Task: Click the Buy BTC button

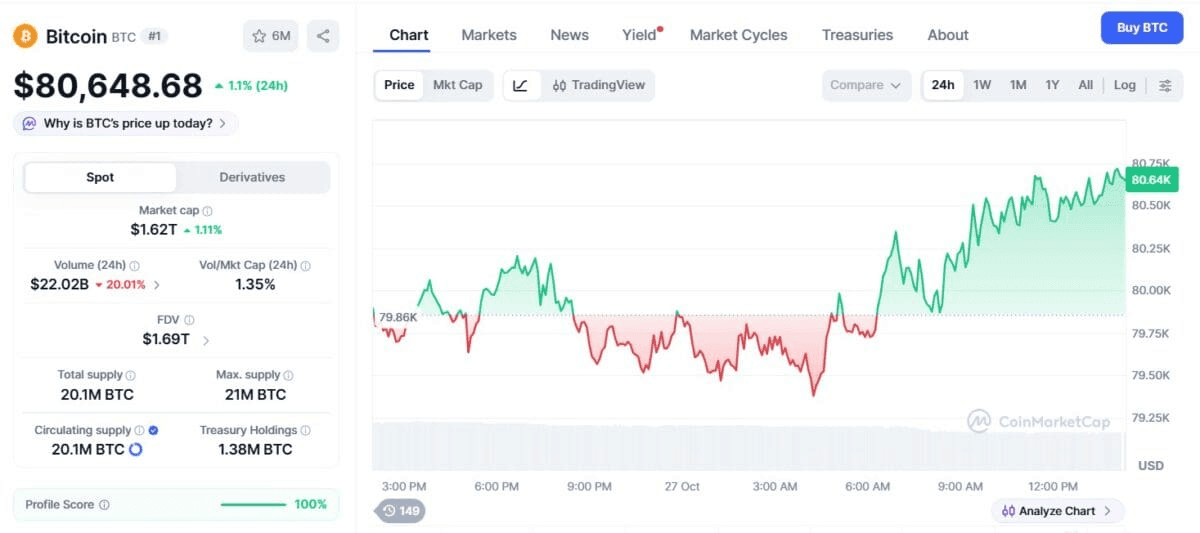Action: [1142, 28]
